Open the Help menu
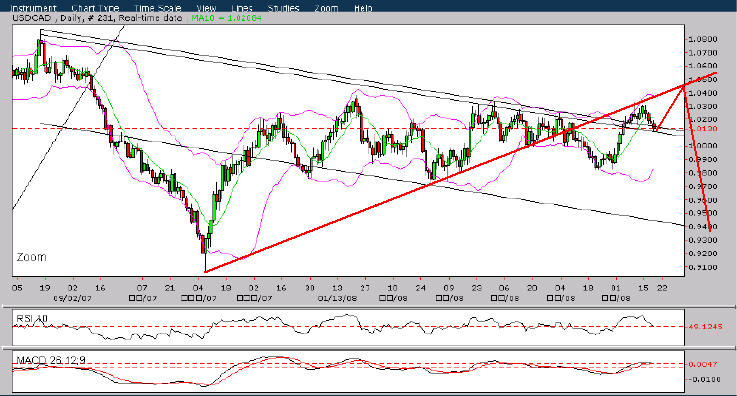 362,8
